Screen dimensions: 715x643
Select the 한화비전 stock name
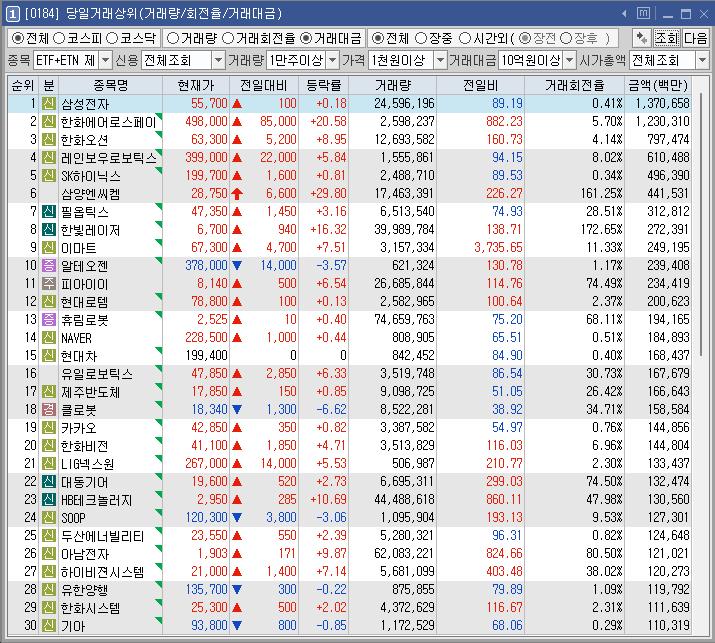(x=84, y=446)
